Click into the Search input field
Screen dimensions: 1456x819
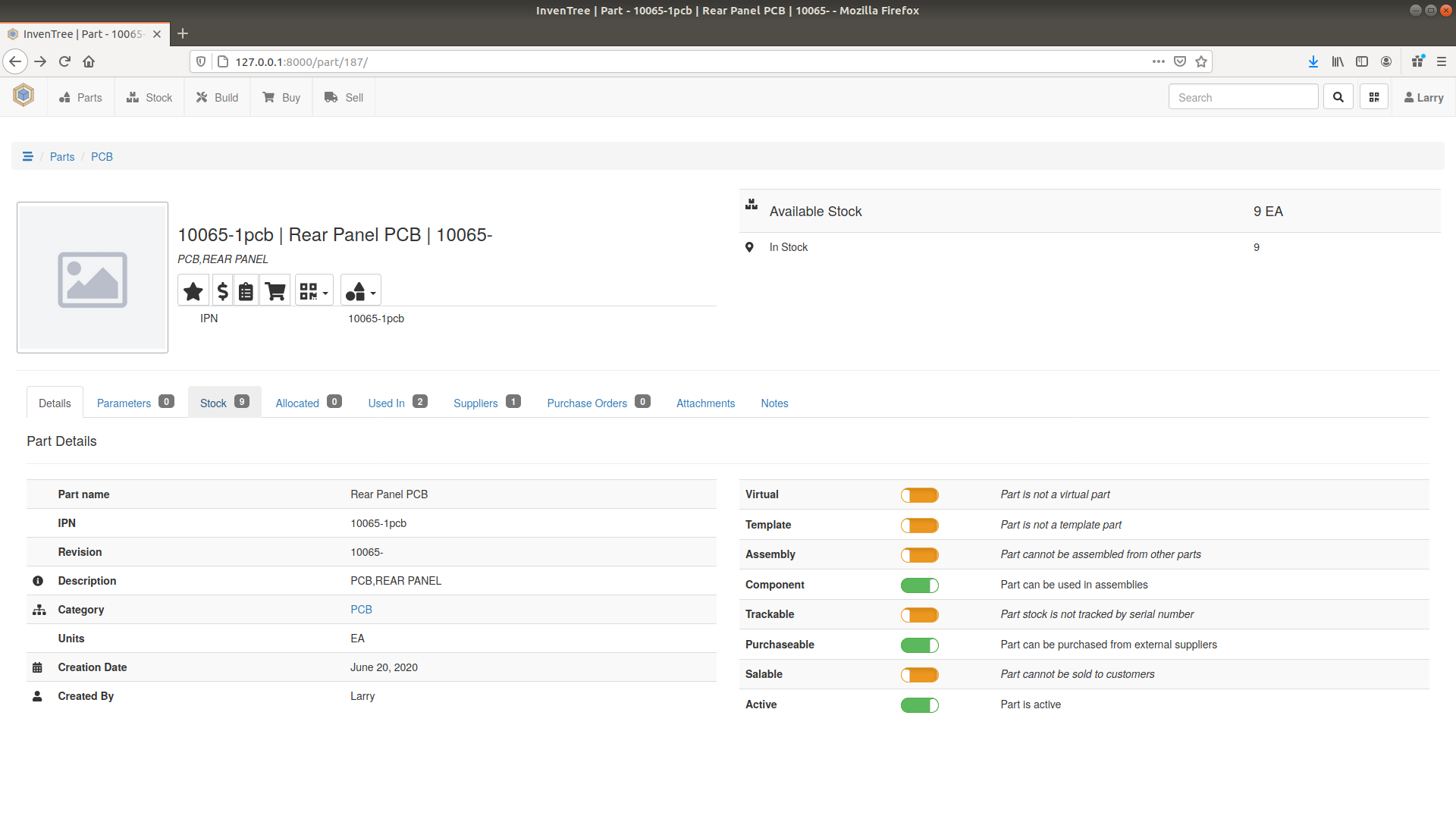click(x=1243, y=97)
